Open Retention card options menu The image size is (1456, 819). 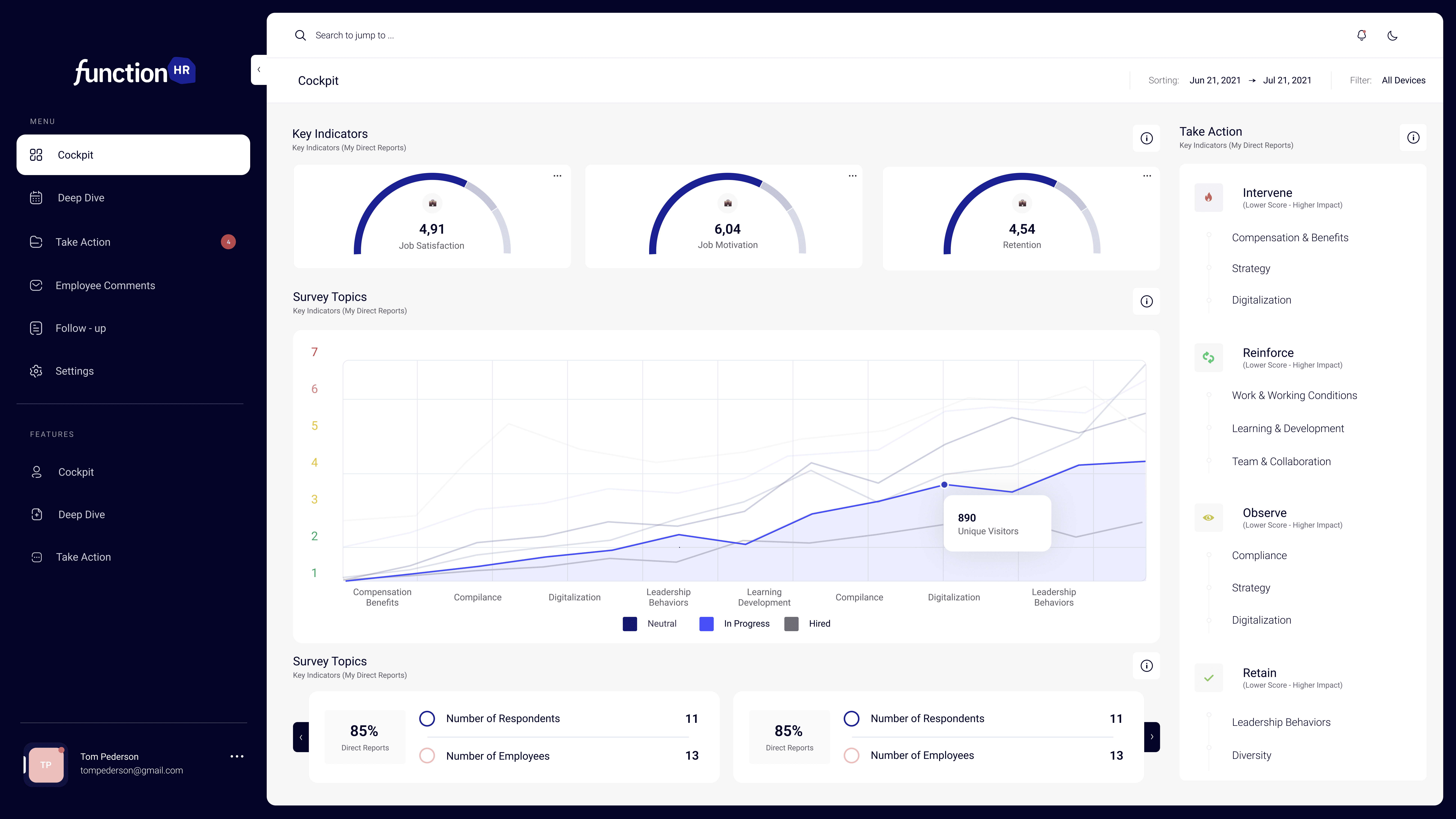pyautogui.click(x=1147, y=176)
